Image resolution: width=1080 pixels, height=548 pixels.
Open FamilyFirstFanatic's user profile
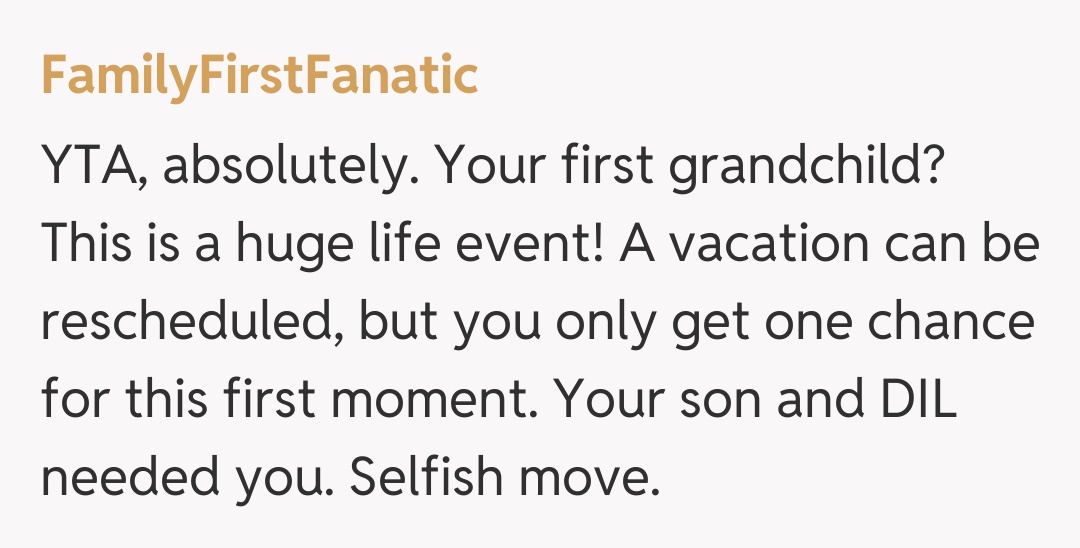point(259,76)
